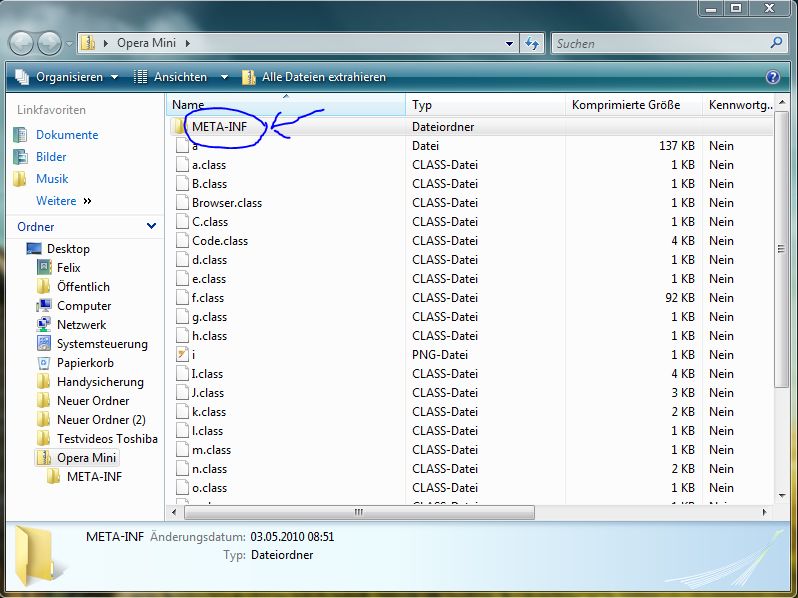Click the PNG image icon of file i
This screenshot has width=798, height=598.
pos(182,354)
